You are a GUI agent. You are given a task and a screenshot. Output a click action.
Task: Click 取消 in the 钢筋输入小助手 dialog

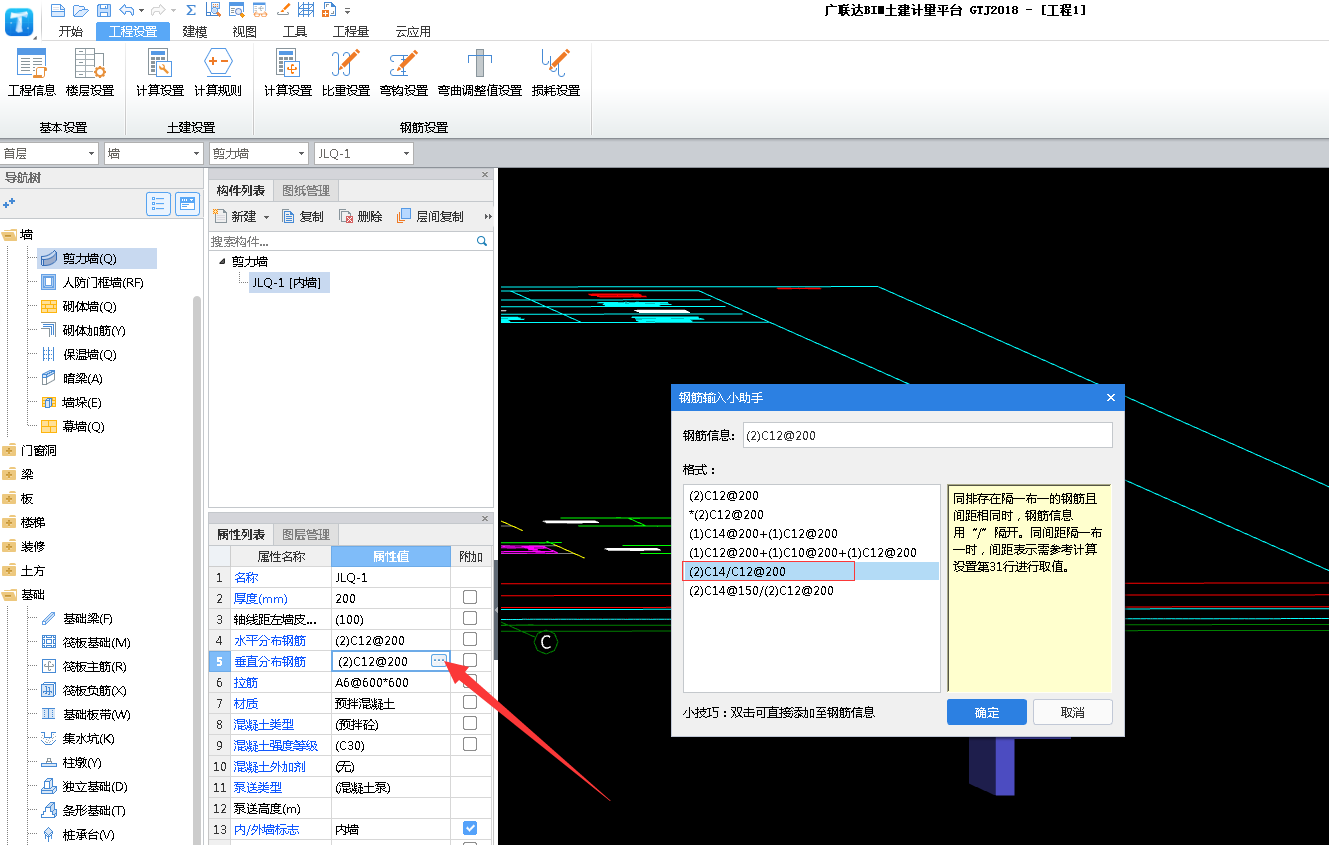tap(1073, 712)
